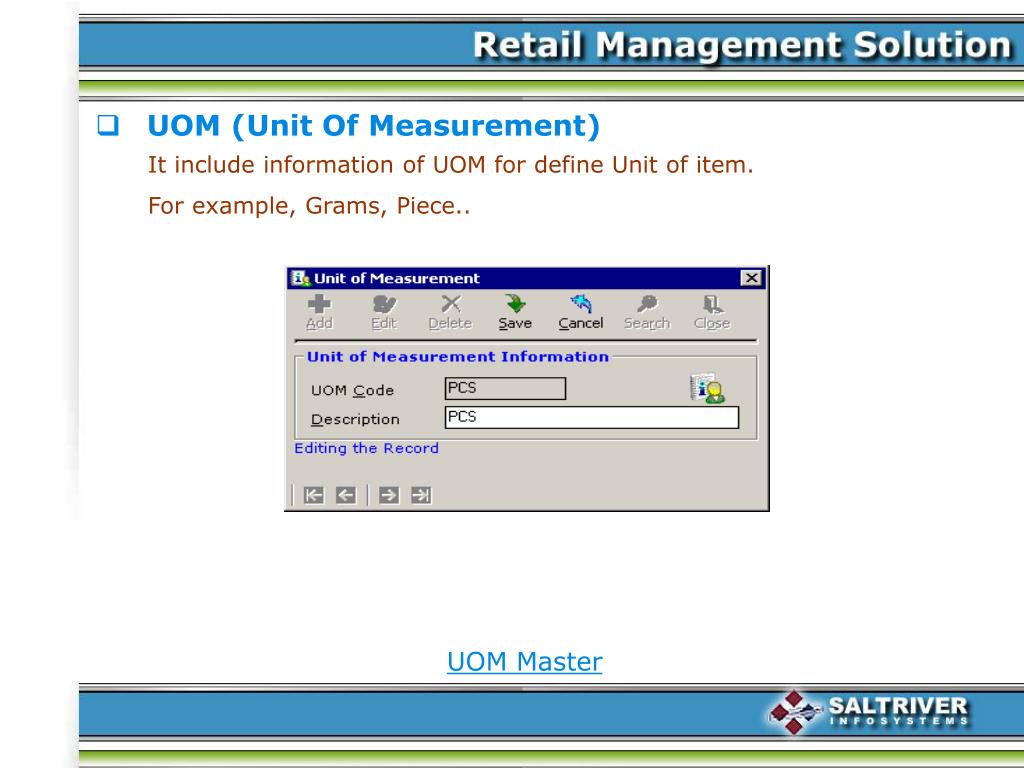The image size is (1024, 768).
Task: Open the Search toolbar icon
Action: click(x=647, y=312)
